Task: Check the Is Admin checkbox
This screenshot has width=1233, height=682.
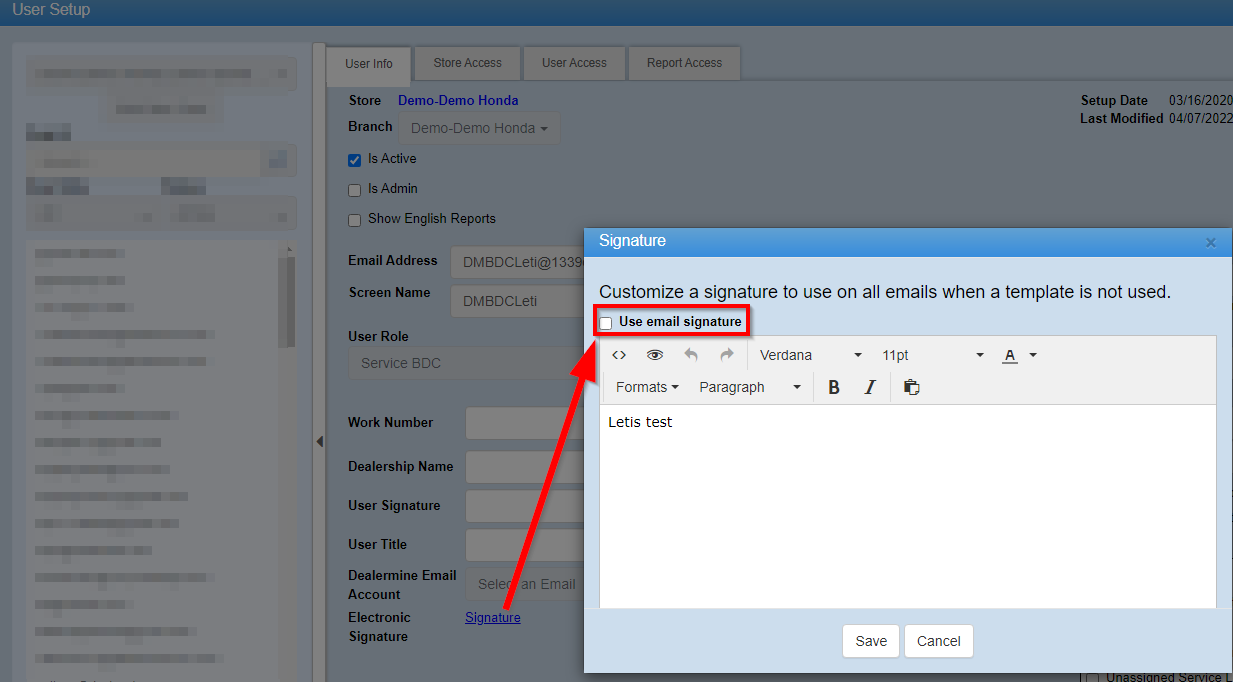Action: [x=354, y=190]
